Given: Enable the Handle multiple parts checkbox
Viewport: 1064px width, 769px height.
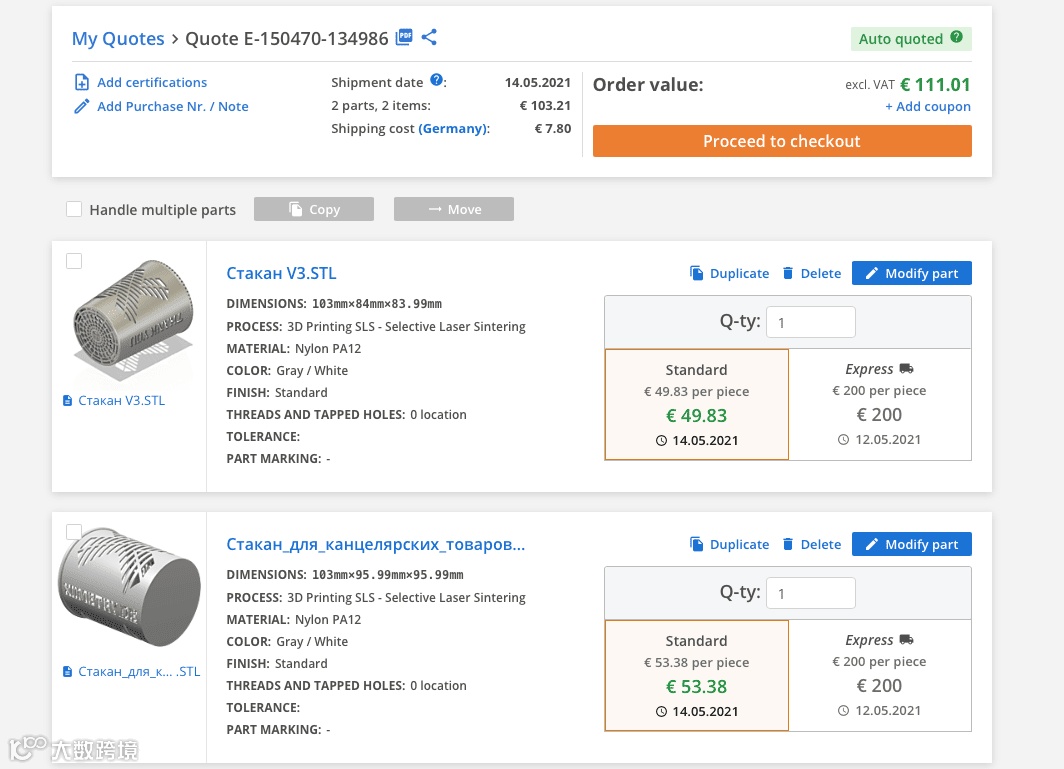Looking at the screenshot, I should (x=74, y=209).
